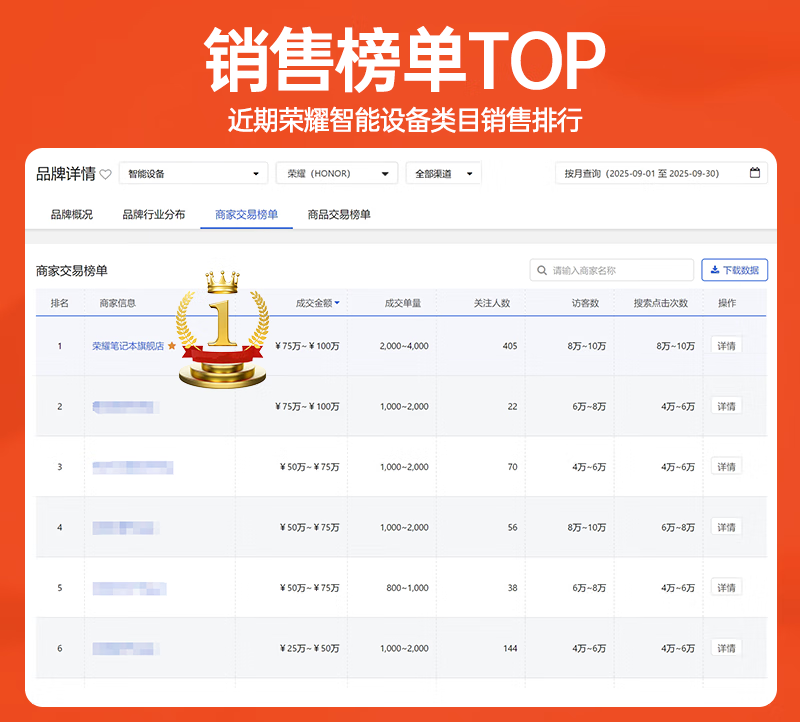This screenshot has height=722, width=800.
Task: Switch to the 品牌行业分布 tab
Action: pyautogui.click(x=153, y=214)
